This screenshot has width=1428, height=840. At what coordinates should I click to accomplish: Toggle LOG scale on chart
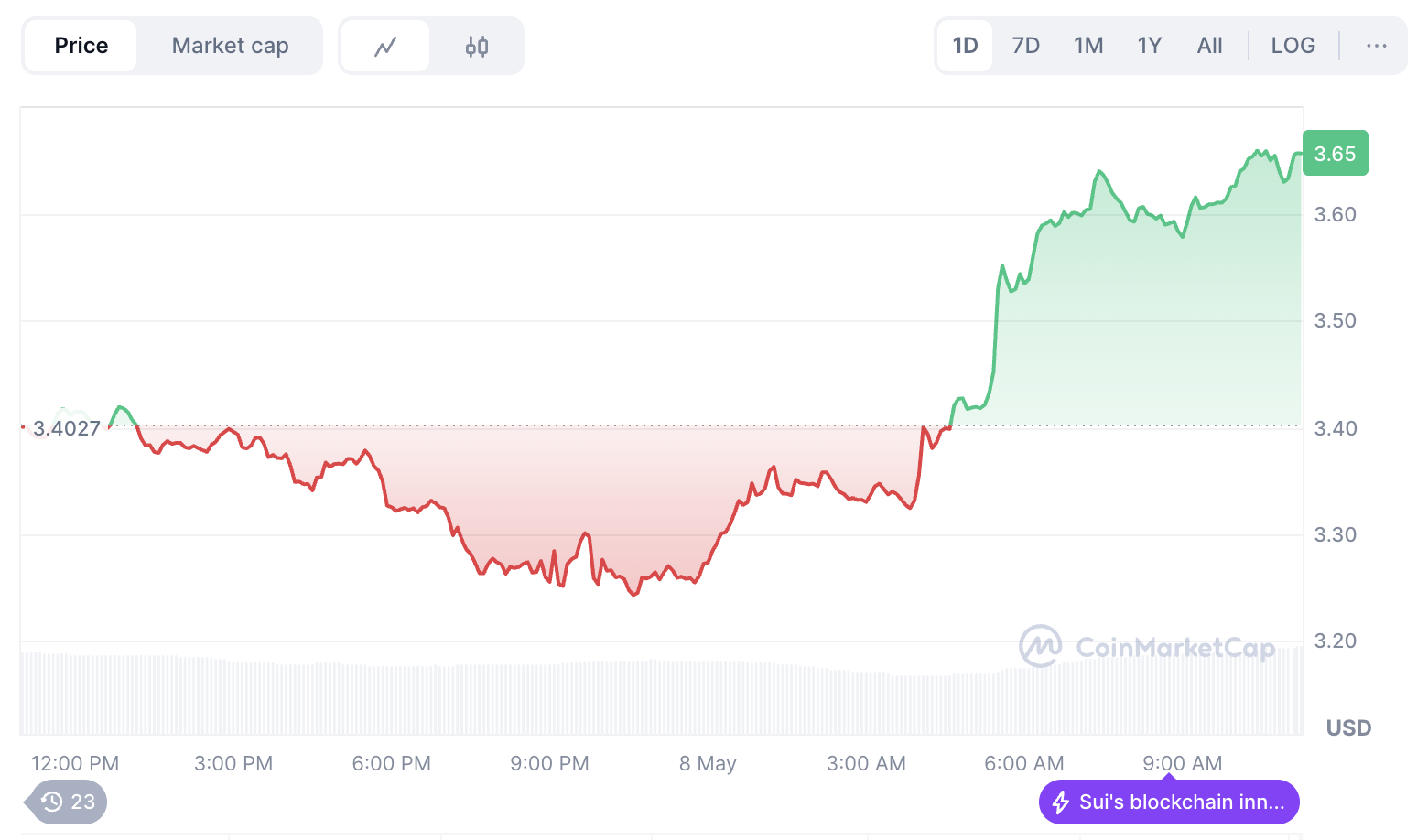tap(1293, 46)
